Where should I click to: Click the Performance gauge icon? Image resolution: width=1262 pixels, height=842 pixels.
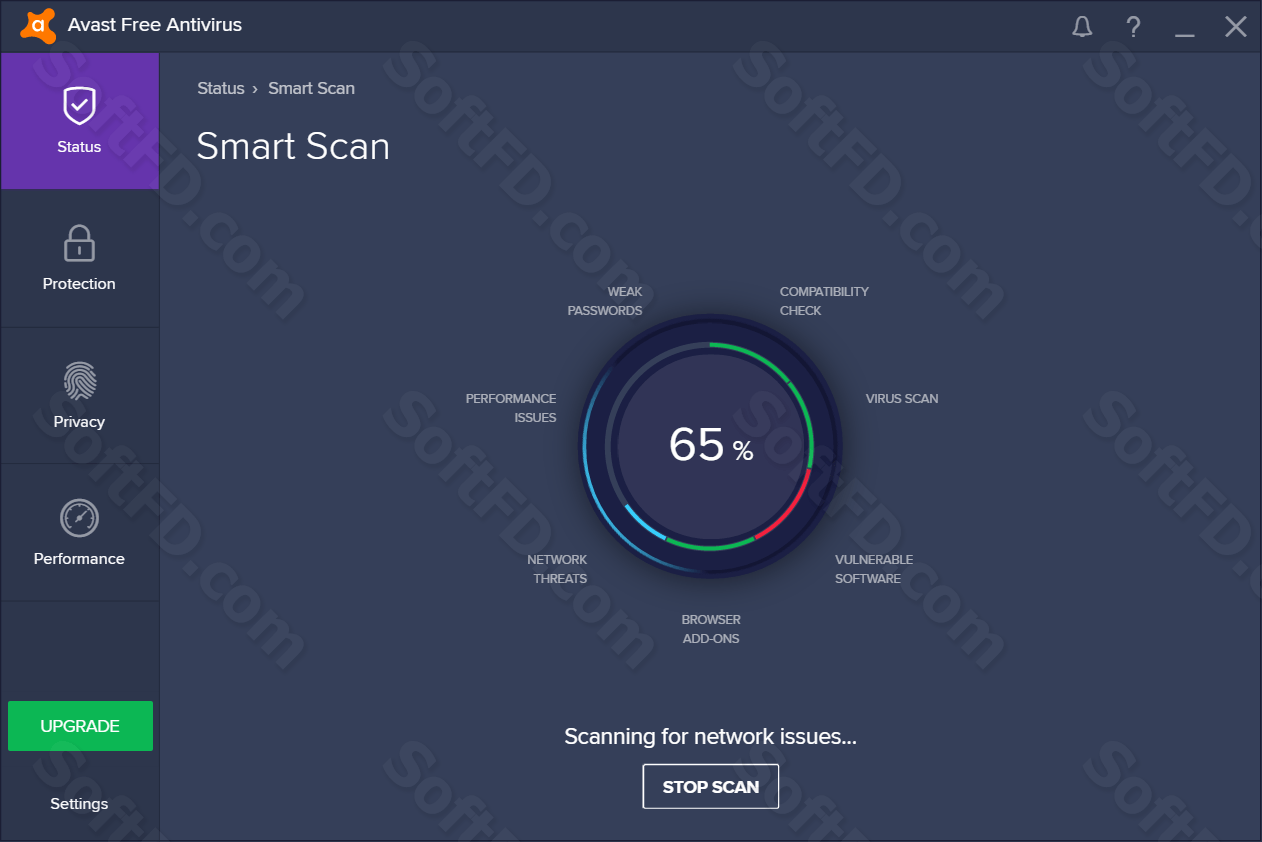[79, 518]
